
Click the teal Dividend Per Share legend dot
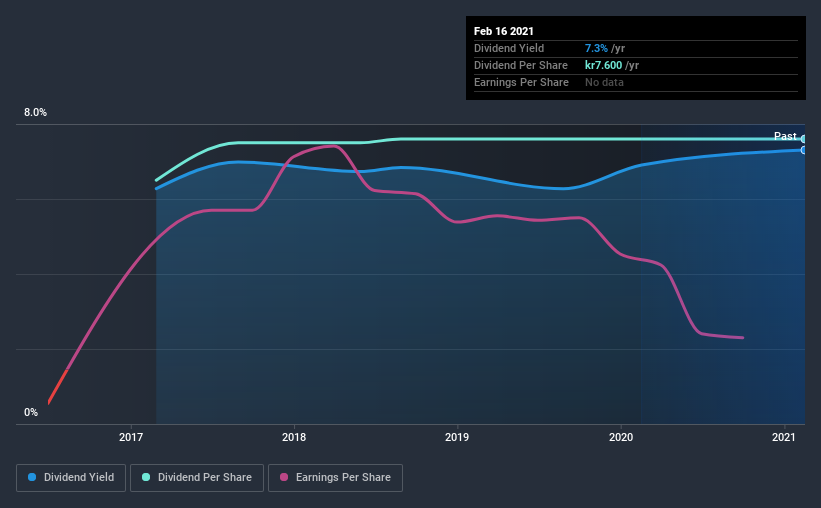pos(146,477)
